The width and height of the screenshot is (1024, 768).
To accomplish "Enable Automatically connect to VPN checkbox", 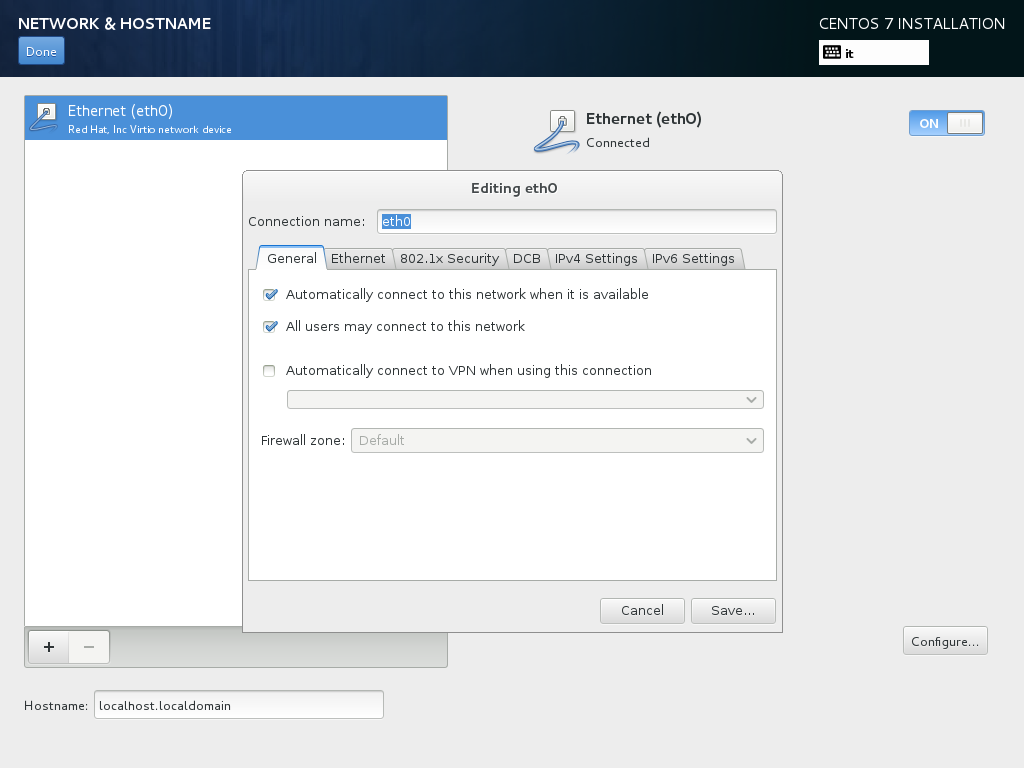I will click(269, 371).
